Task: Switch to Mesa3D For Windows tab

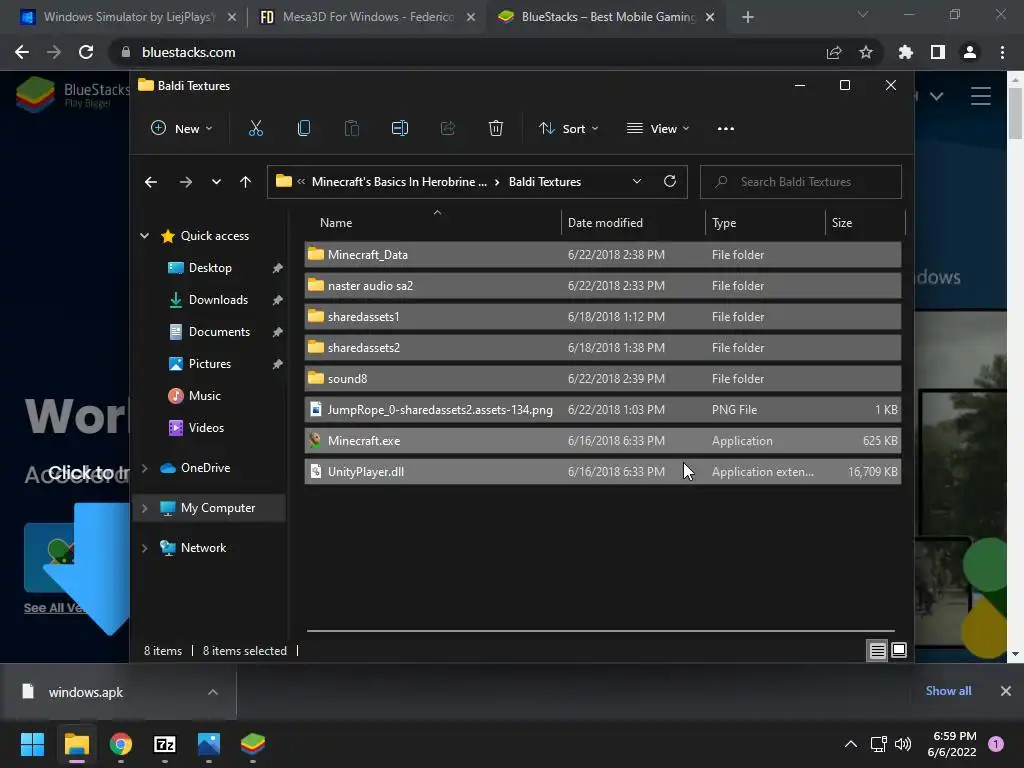Action: coord(368,17)
